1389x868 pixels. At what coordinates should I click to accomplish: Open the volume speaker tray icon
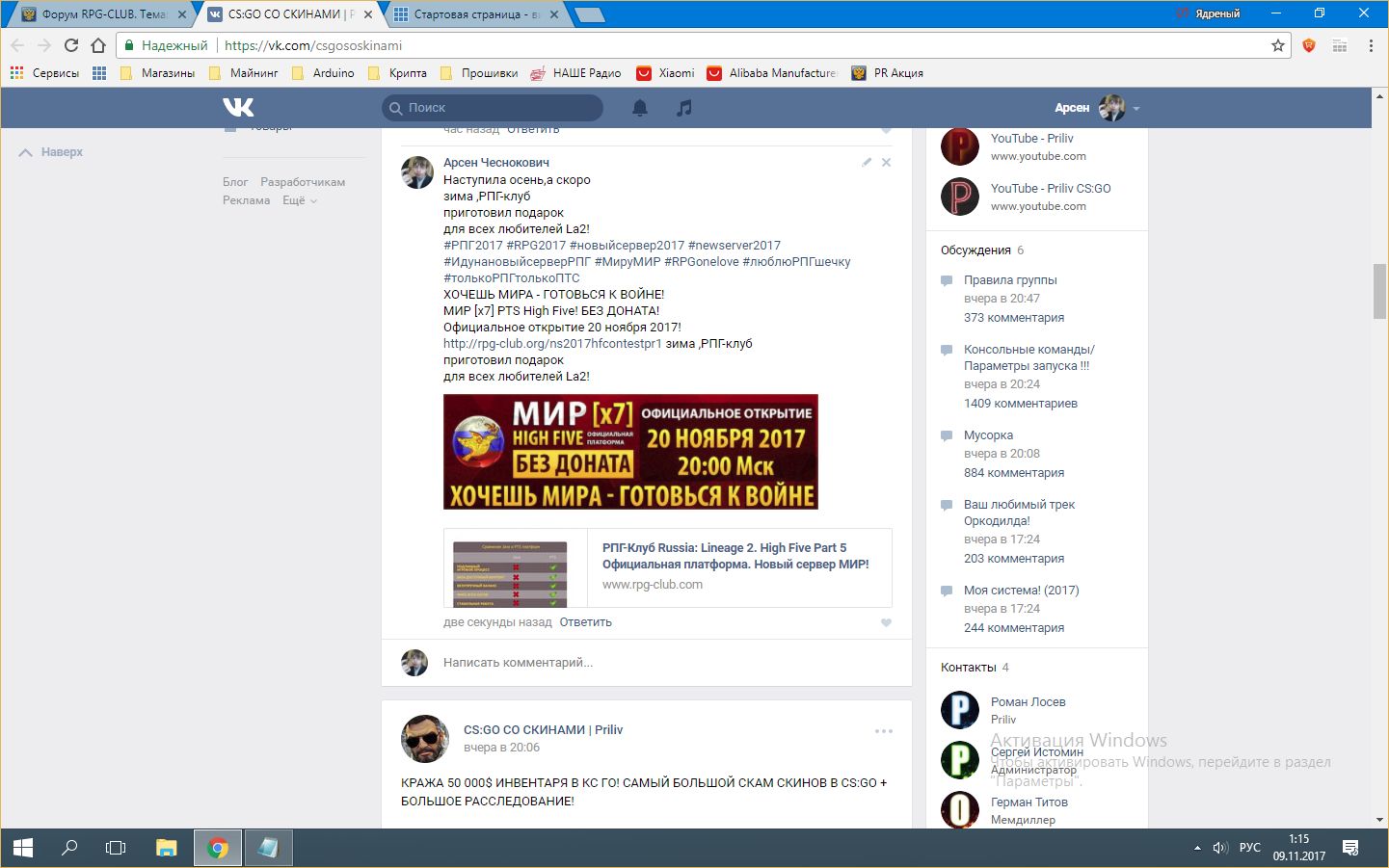point(1220,848)
